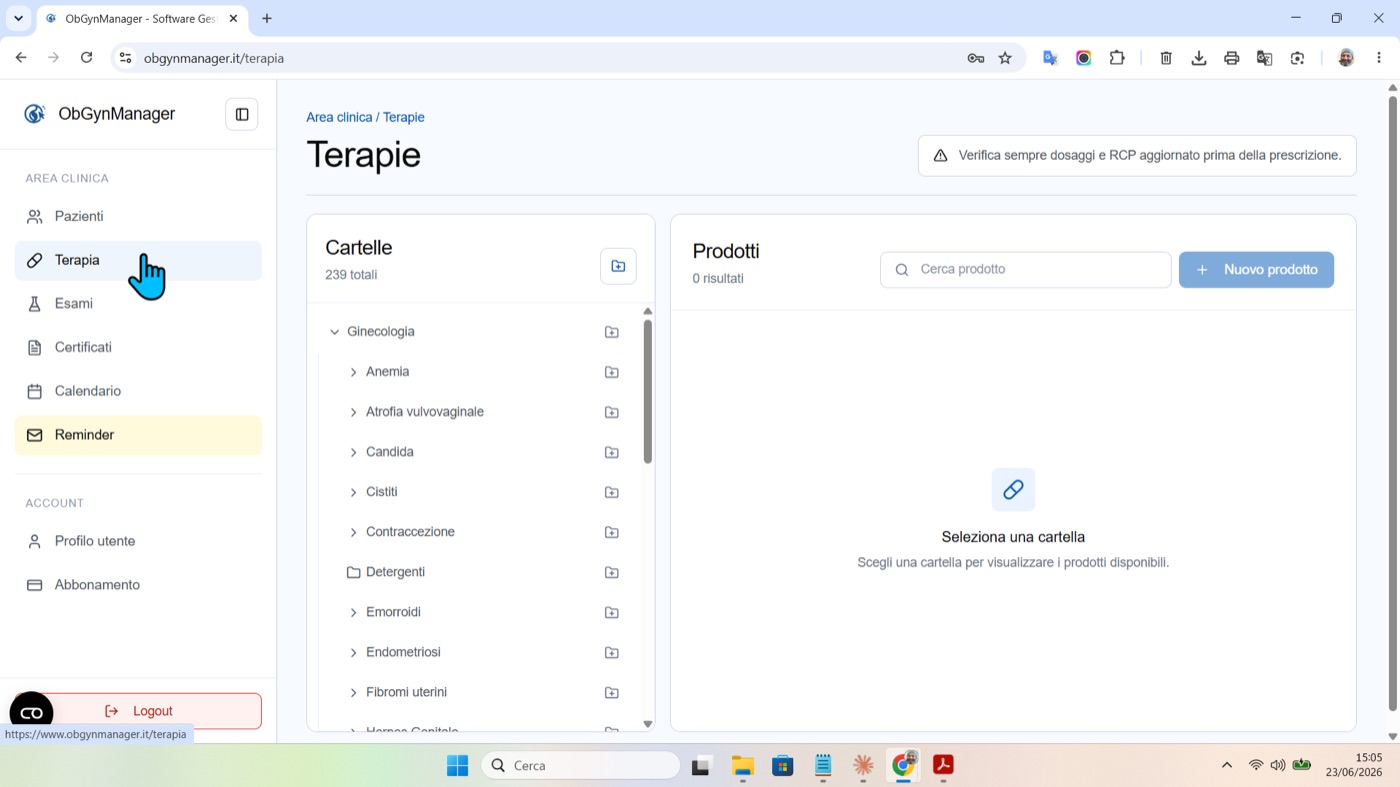Open the Chrome extensions puzzle icon
Viewport: 1400px width, 787px height.
tap(1117, 58)
